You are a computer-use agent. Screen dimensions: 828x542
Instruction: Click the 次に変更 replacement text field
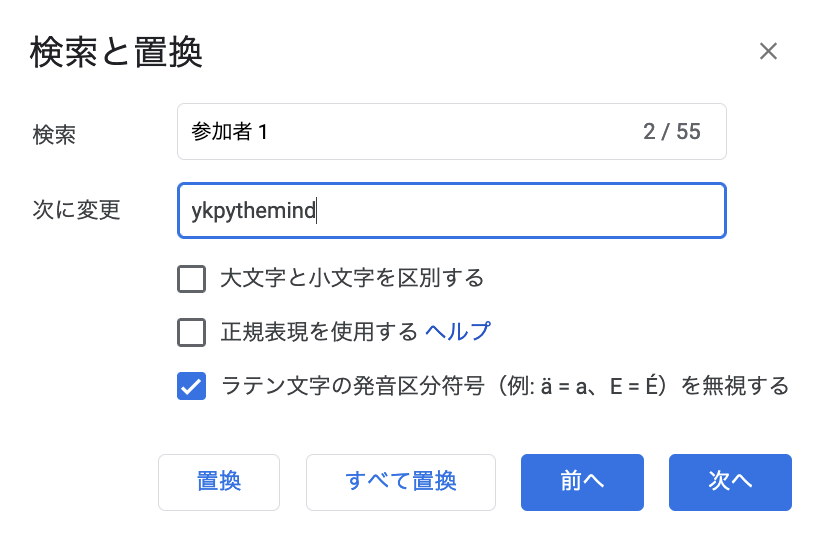tap(451, 210)
